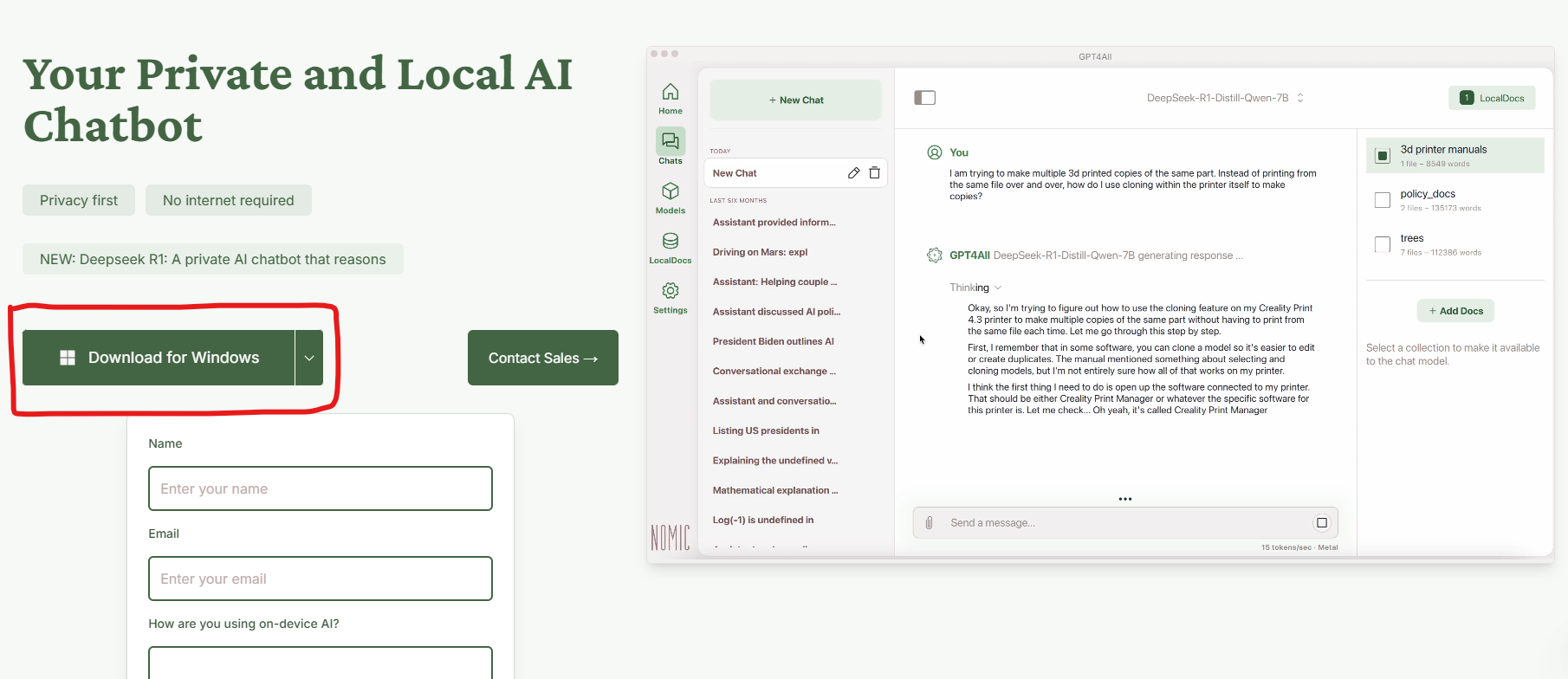
Task: Open chat 'Mathematical explanation ...'
Action: point(775,490)
